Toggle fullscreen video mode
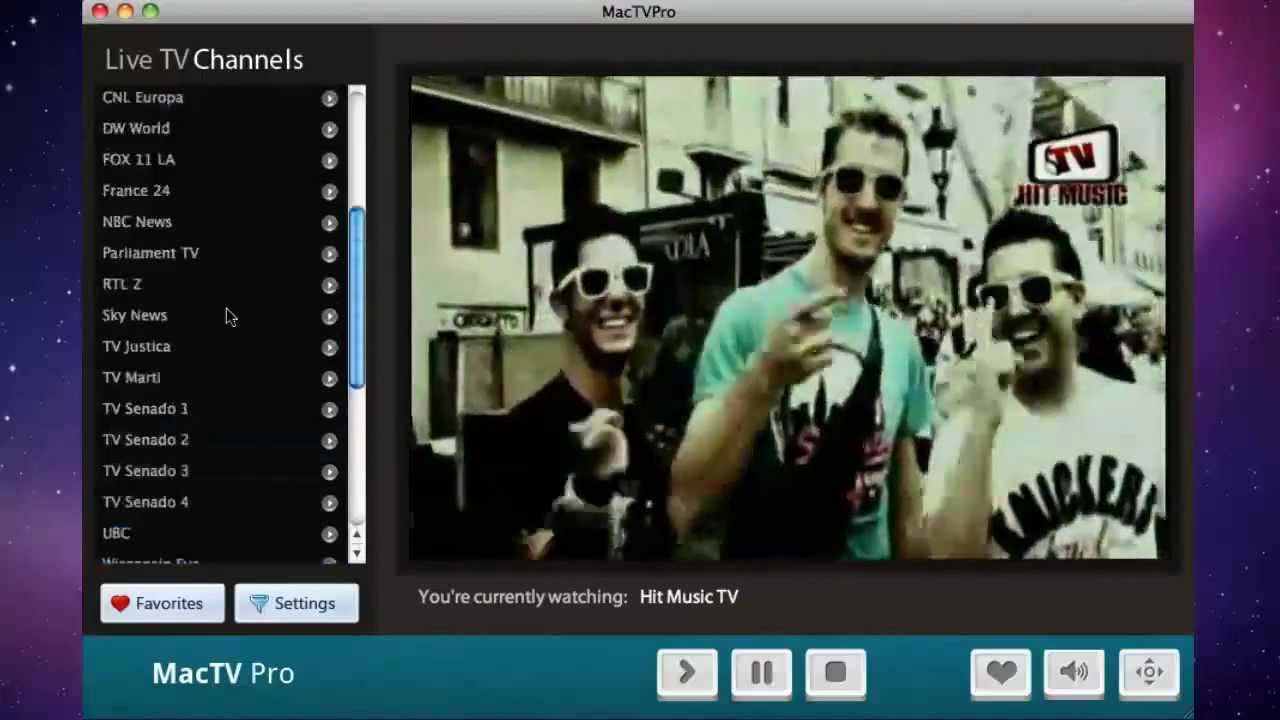 1149,673
